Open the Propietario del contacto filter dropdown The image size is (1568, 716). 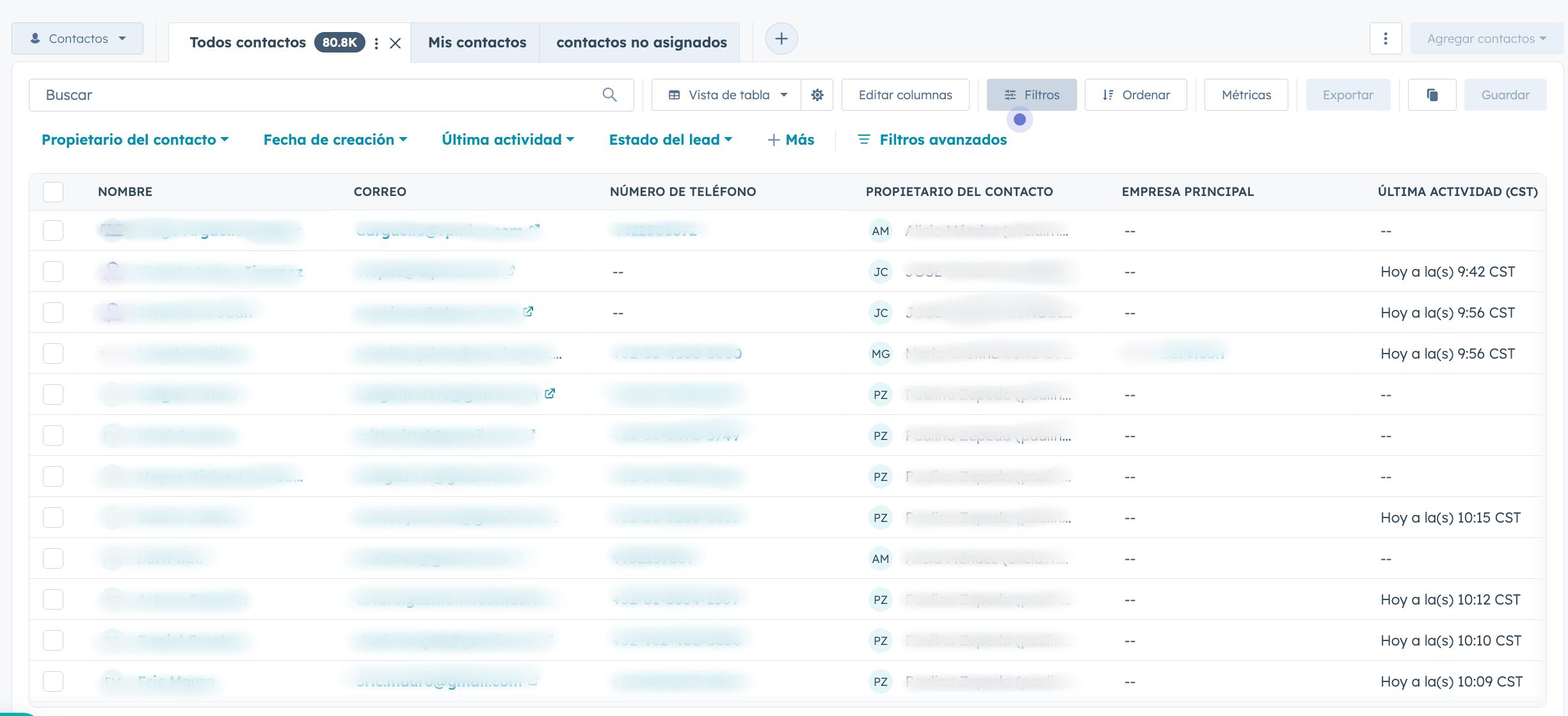coord(135,139)
